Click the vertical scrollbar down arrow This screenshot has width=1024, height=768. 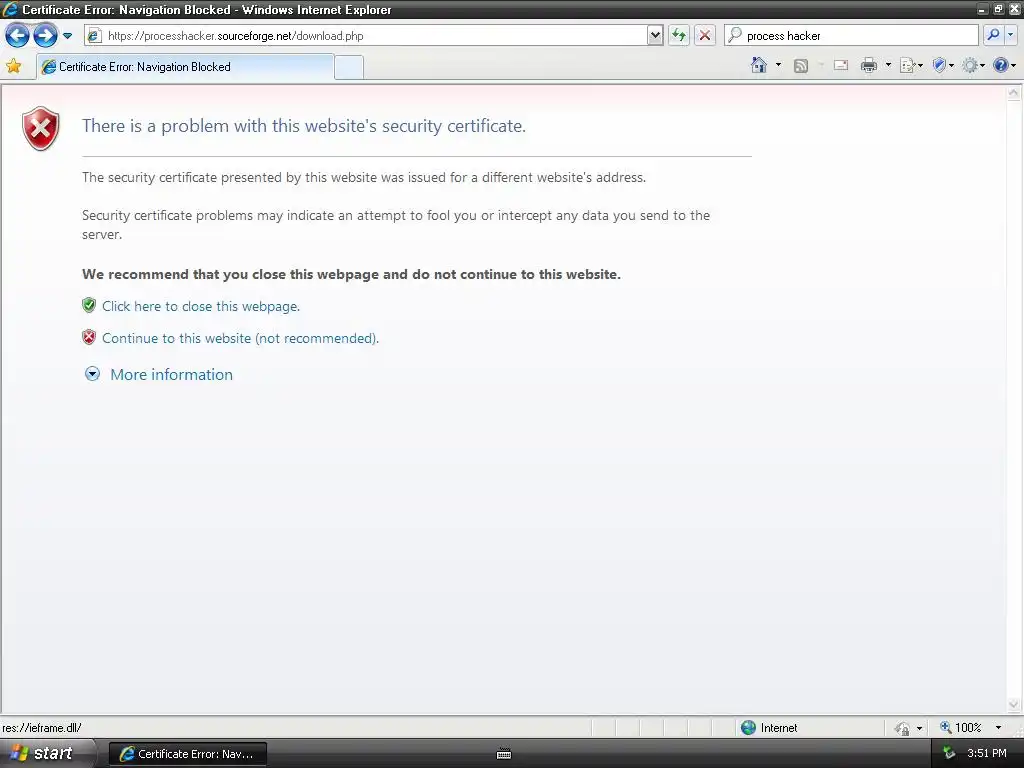pos(1014,705)
